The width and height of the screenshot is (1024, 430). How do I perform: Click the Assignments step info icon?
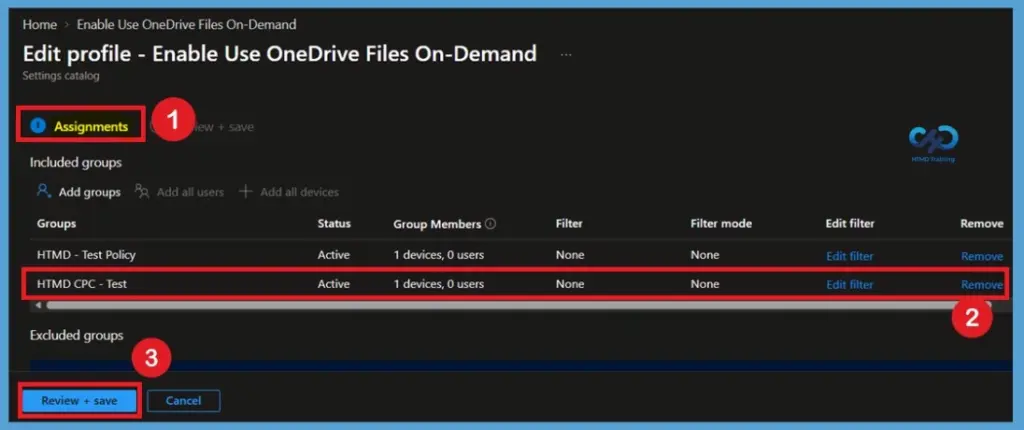click(x=38, y=126)
